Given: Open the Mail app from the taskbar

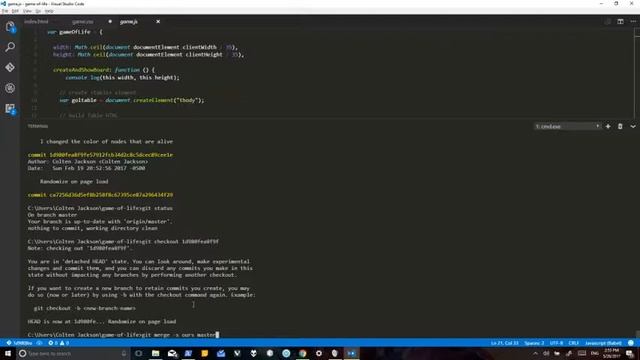Looking at the screenshot, I should (x=172, y=353).
